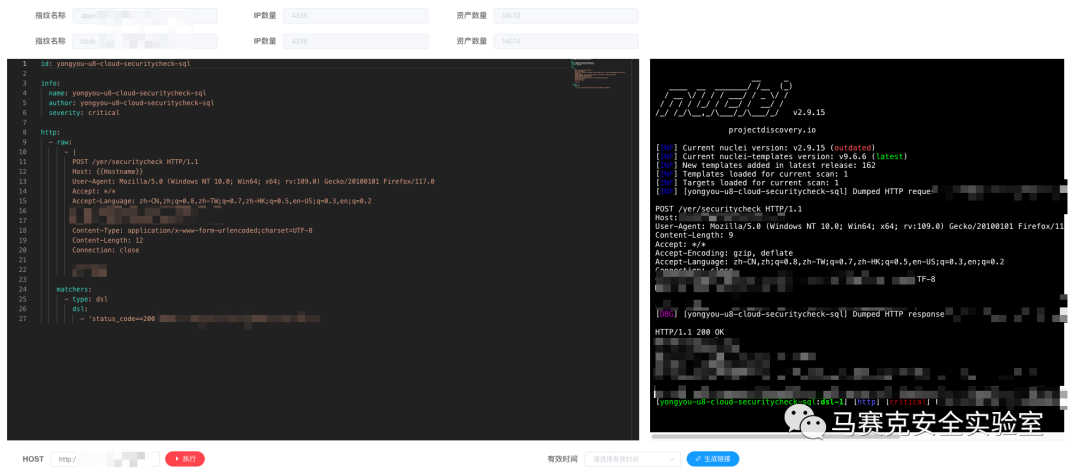Click the Accept-Language line in the terminal
This screenshot has width=1080, height=472.
(x=829, y=262)
